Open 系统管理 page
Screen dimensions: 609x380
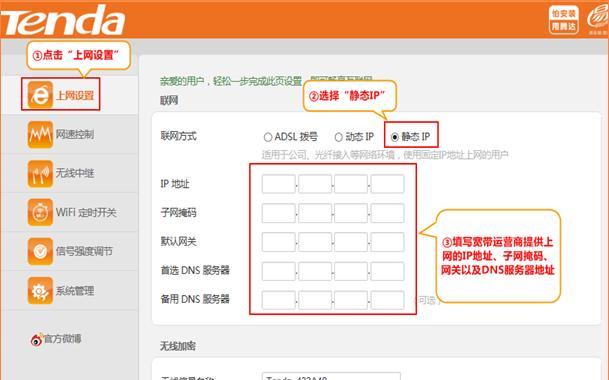tap(75, 291)
